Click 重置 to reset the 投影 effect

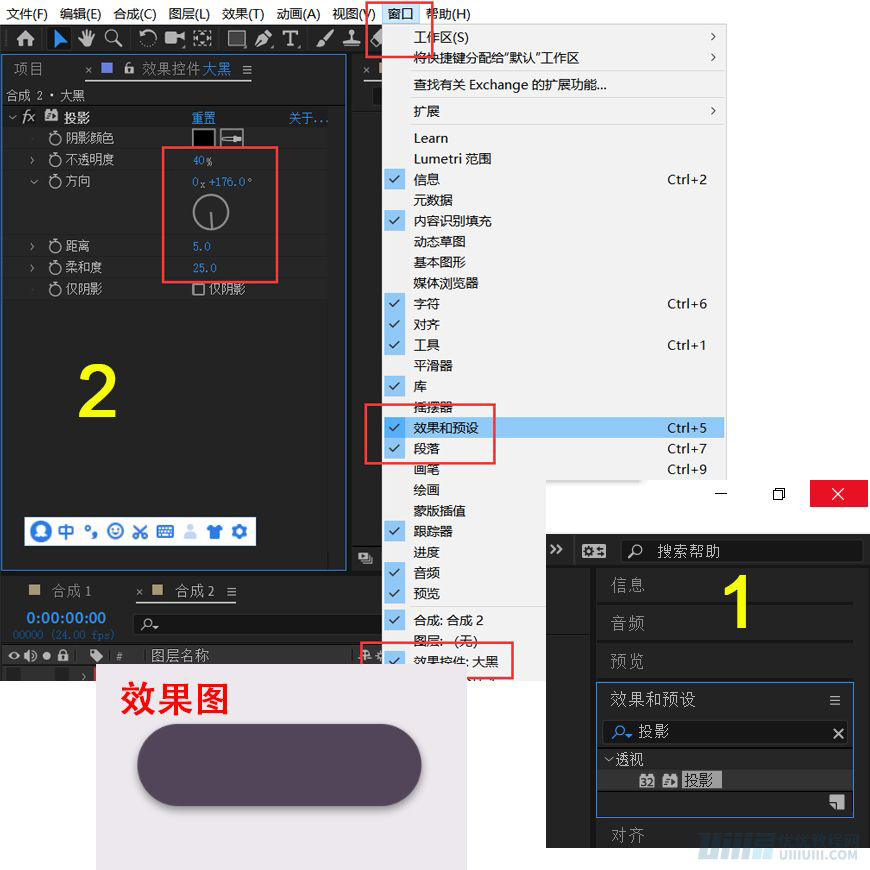(x=201, y=117)
